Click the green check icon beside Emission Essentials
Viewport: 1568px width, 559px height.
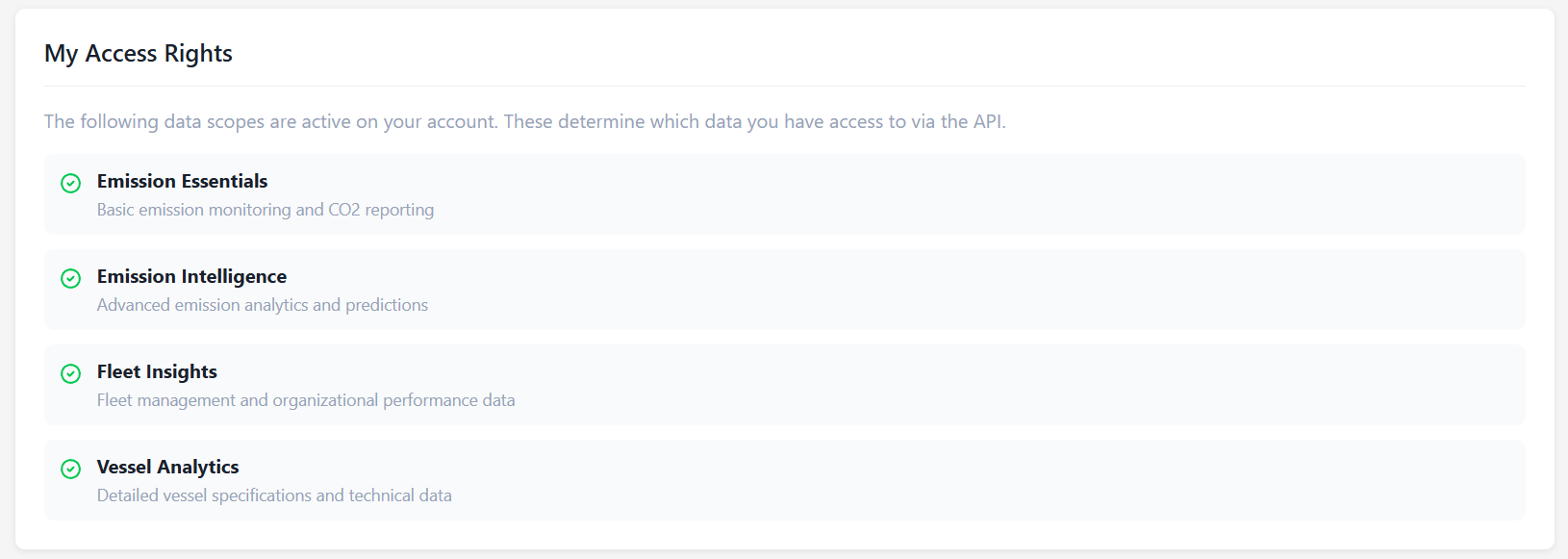(x=70, y=183)
